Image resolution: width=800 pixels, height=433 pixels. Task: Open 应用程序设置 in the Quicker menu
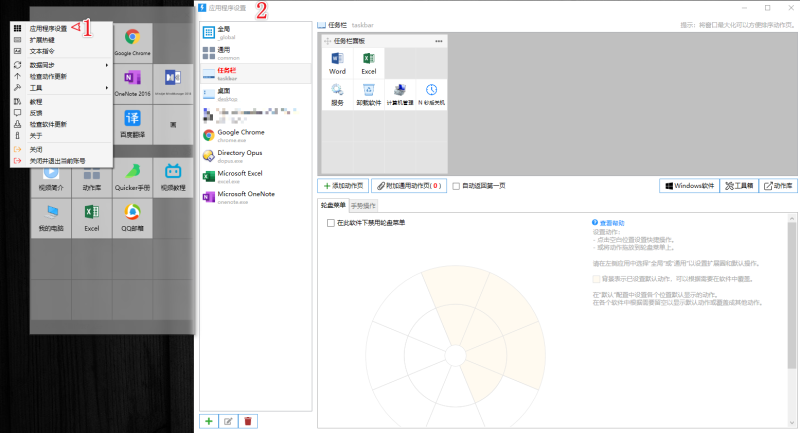(61, 29)
